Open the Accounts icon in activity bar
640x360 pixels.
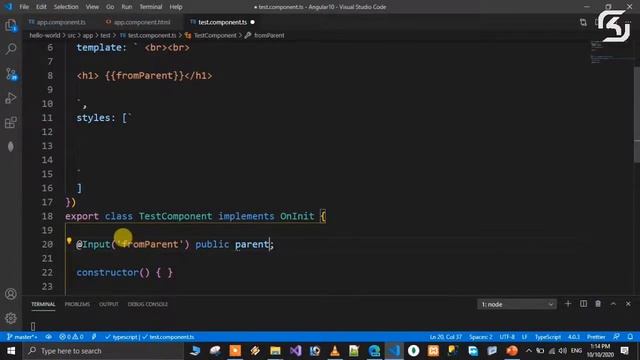[x=11, y=294]
